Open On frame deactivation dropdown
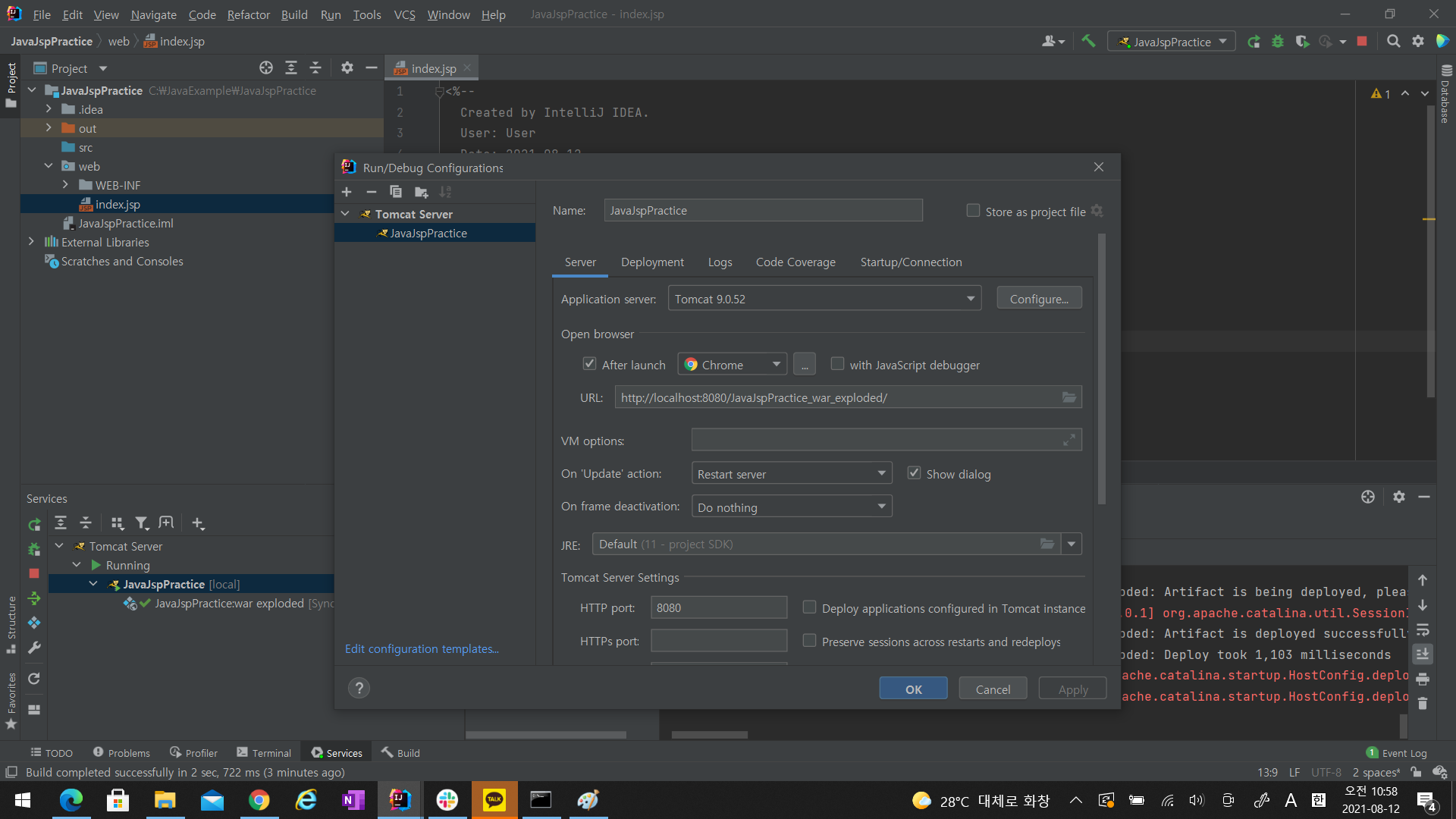The width and height of the screenshot is (1456, 819). (x=792, y=507)
